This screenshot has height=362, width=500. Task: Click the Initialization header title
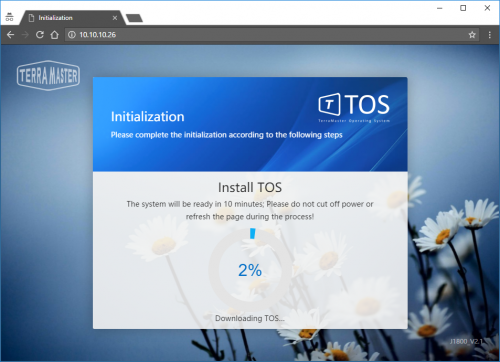tap(148, 117)
